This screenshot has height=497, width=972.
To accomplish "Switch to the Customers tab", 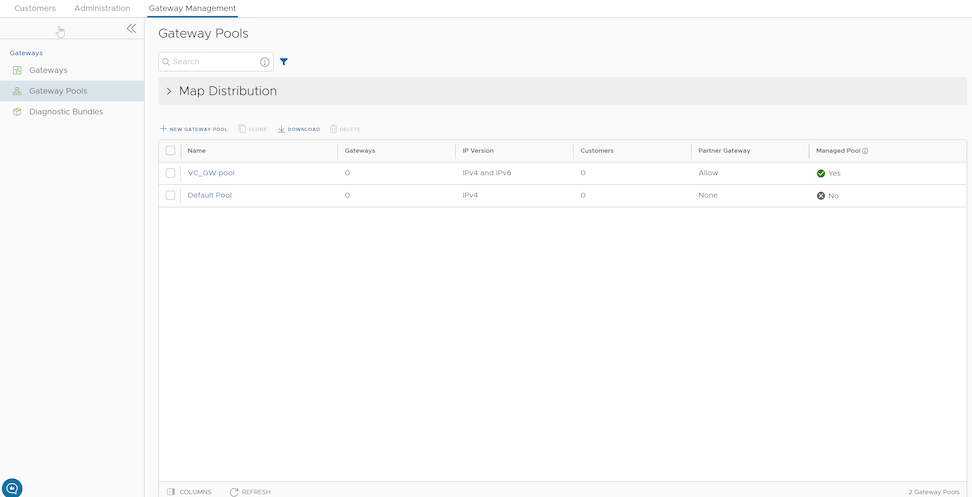I will [35, 8].
